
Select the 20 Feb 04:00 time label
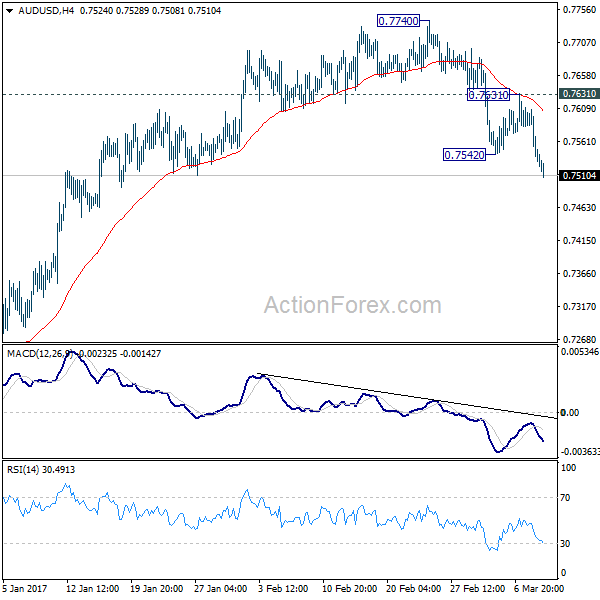pyautogui.click(x=413, y=589)
